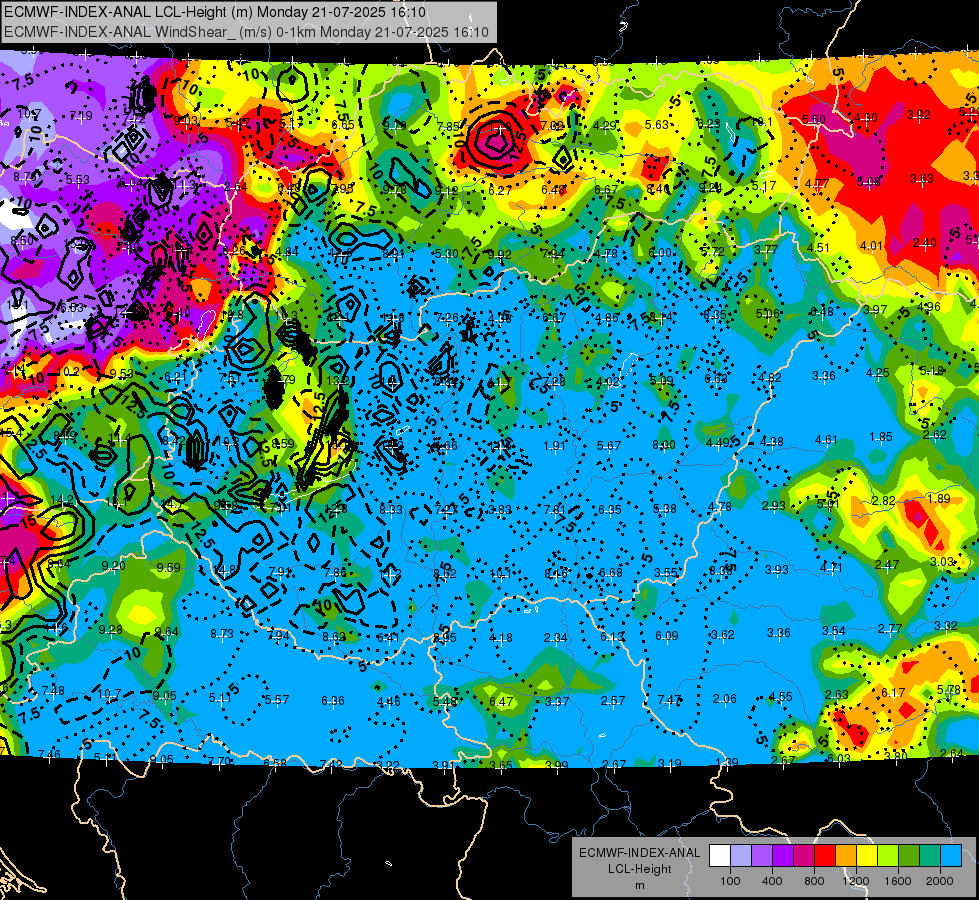979x900 pixels.
Task: Click the legend tick value 2000
Action: (x=940, y=881)
